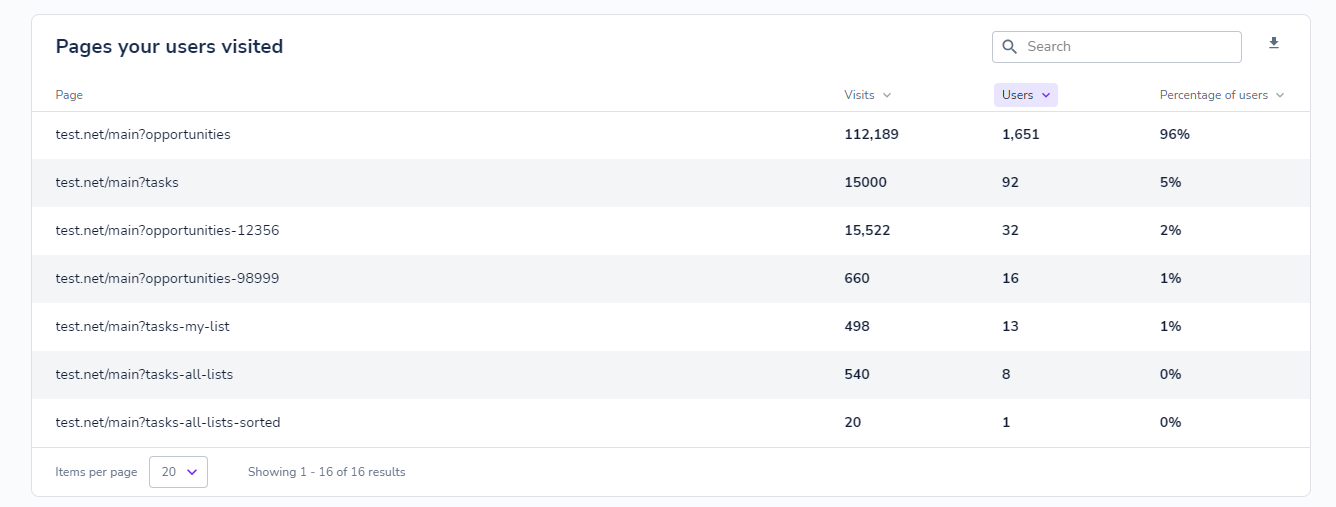Image resolution: width=1336 pixels, height=507 pixels.
Task: Click test.net/main?tasks-all-lists entry
Action: click(x=144, y=374)
